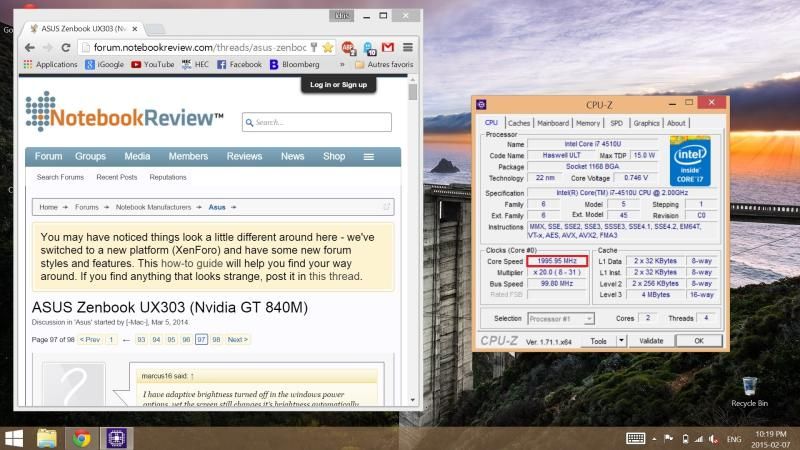Open the Recycle Bin desktop icon
Image resolution: width=800 pixels, height=450 pixels.
point(749,391)
